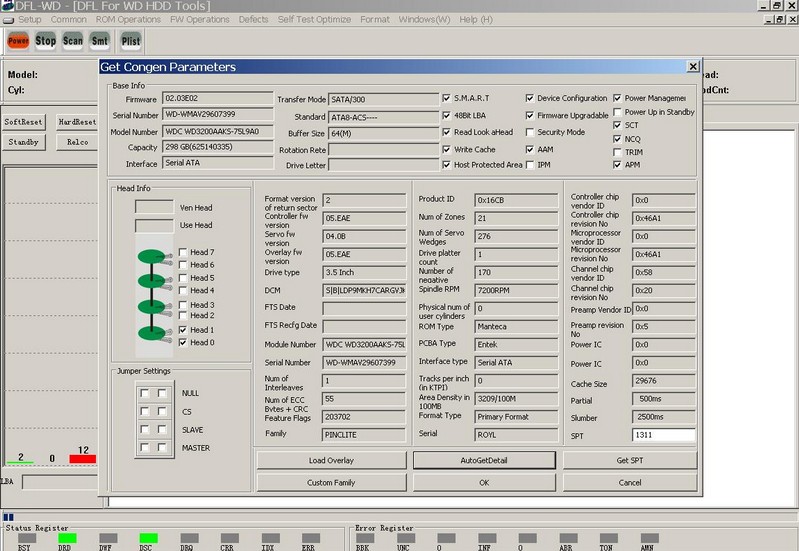Toggle the NCQ checkbox
The width and height of the screenshot is (799, 551).
617,139
